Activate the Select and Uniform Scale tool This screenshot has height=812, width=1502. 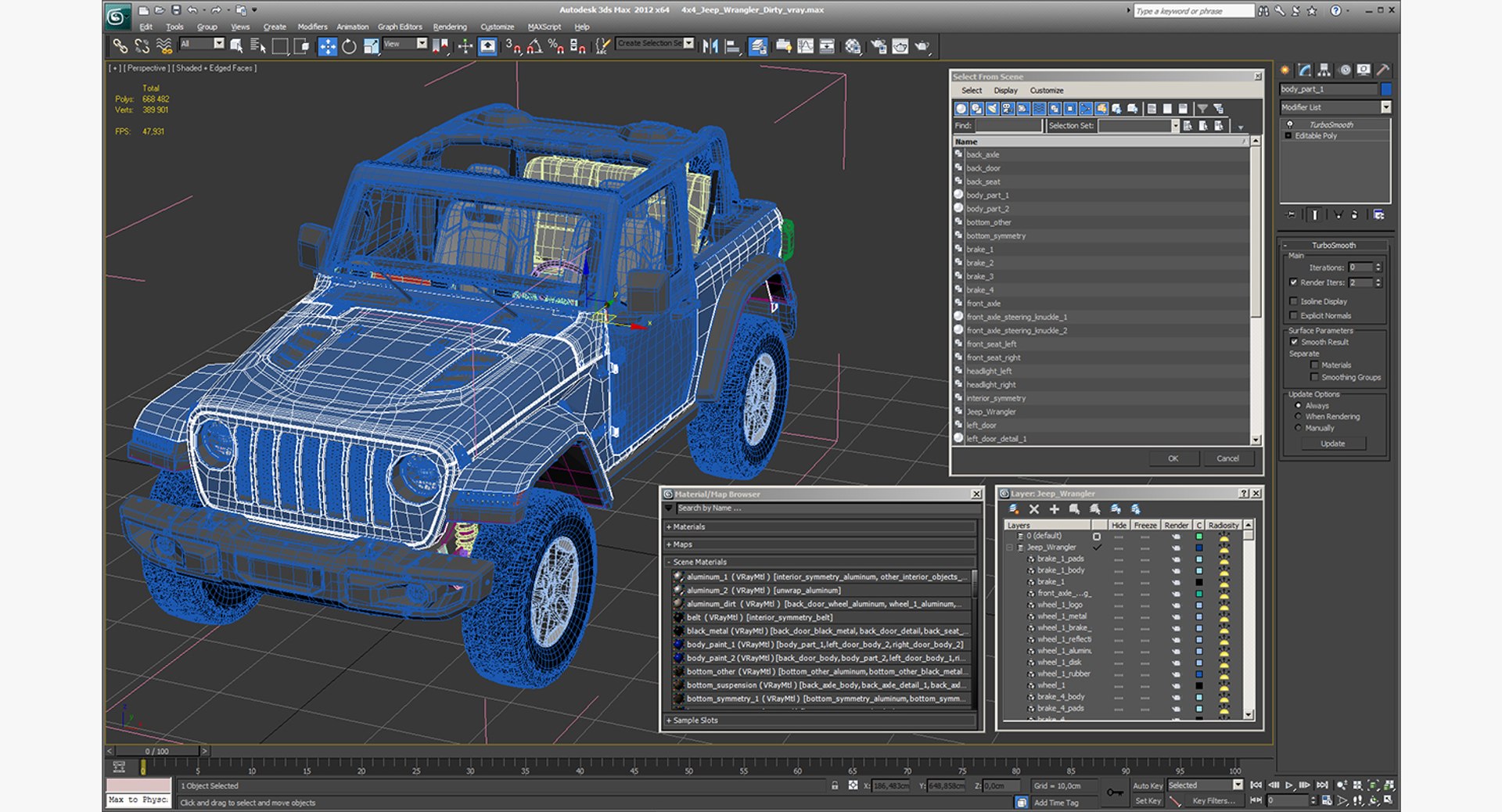(371, 47)
